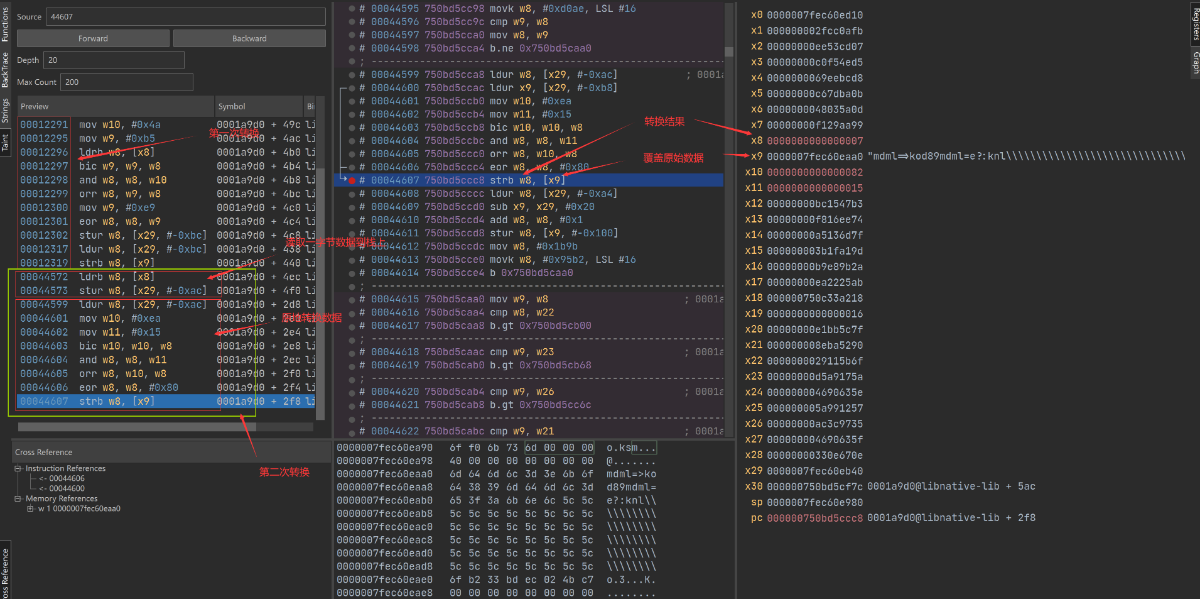Sort the taint table by the Symbol column

258,106
